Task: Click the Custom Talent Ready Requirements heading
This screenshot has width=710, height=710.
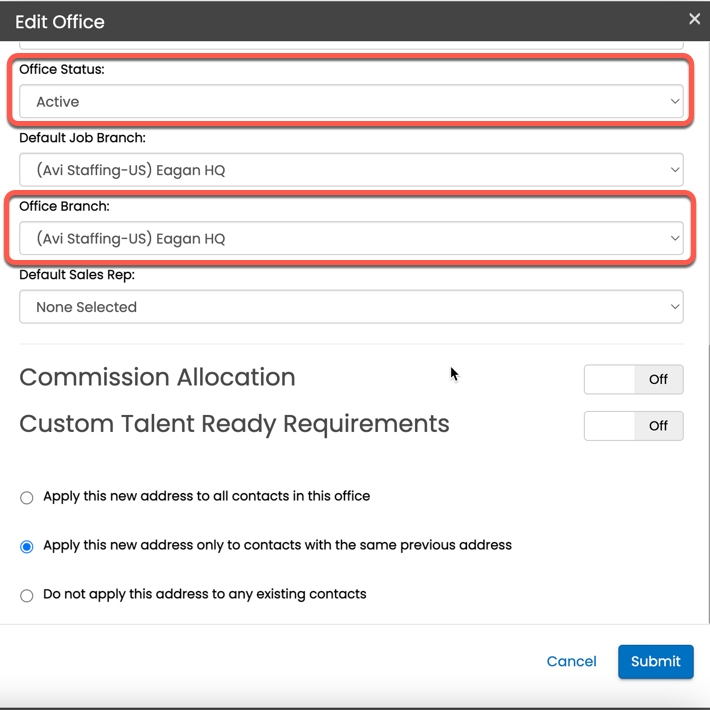Action: pyautogui.click(x=234, y=424)
